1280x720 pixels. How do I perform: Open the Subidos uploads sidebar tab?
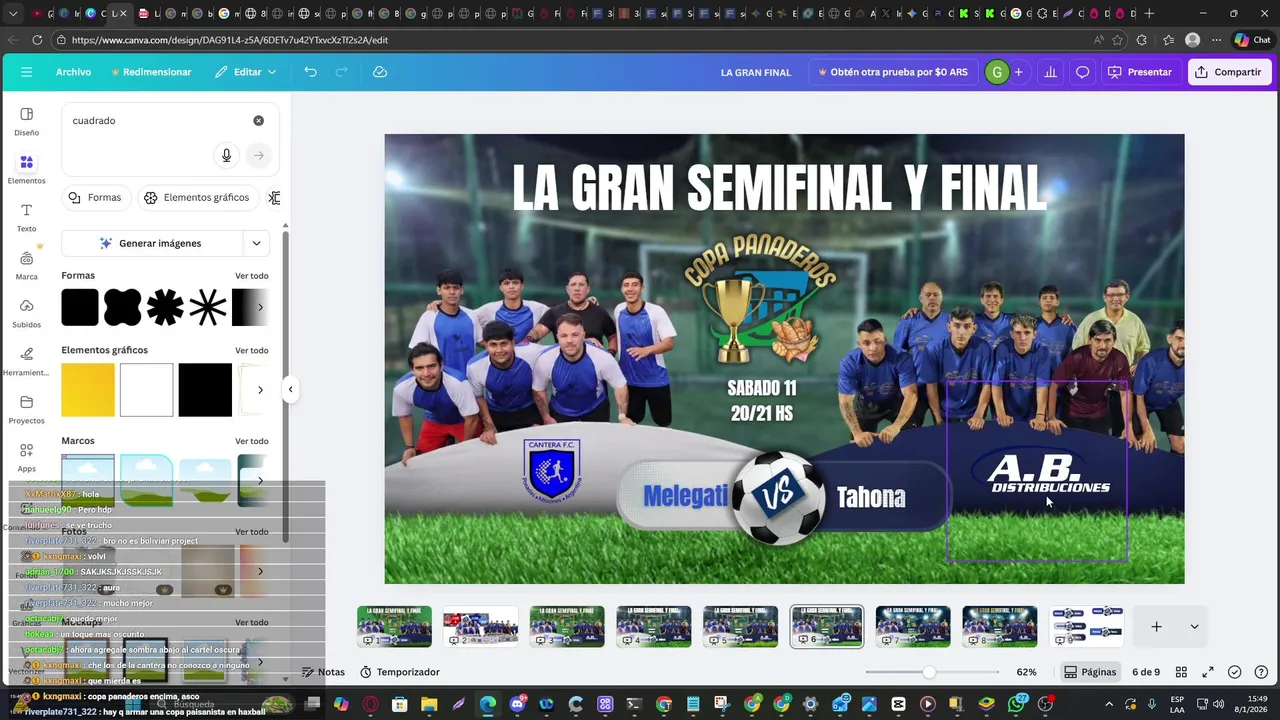27,313
